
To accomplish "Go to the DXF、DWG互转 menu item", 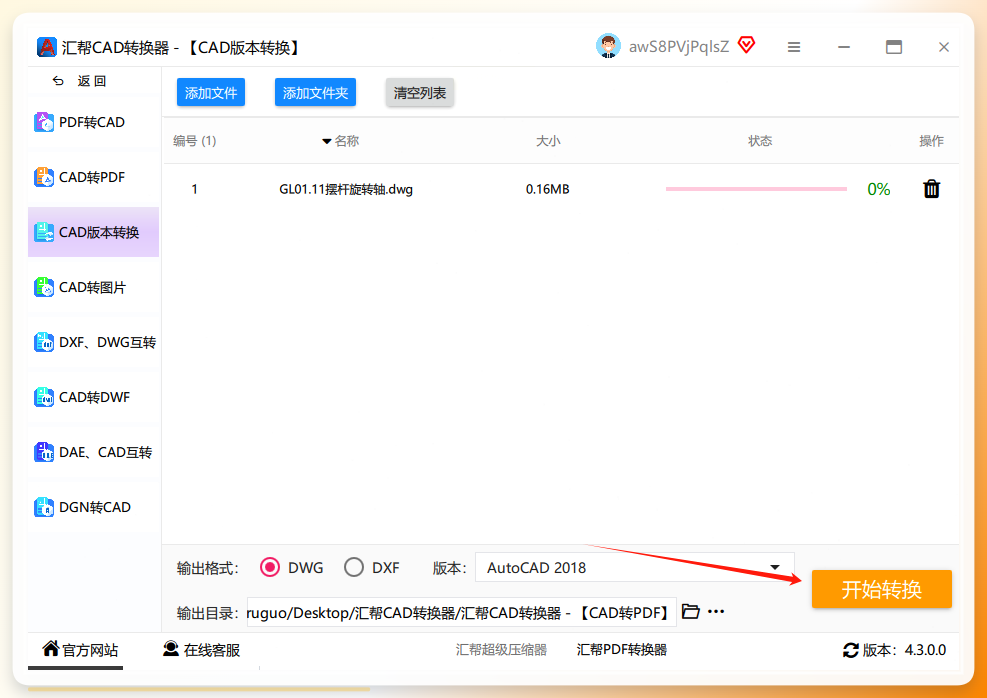I will 93,342.
